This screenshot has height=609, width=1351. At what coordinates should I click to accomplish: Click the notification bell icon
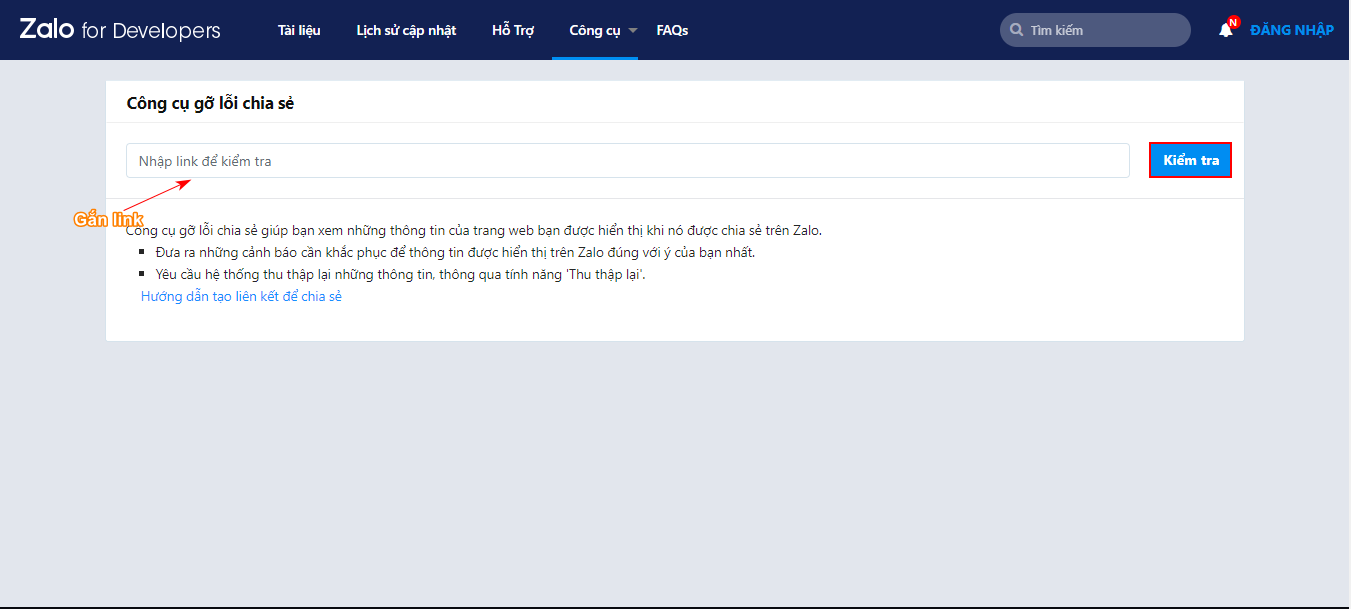click(x=1225, y=30)
